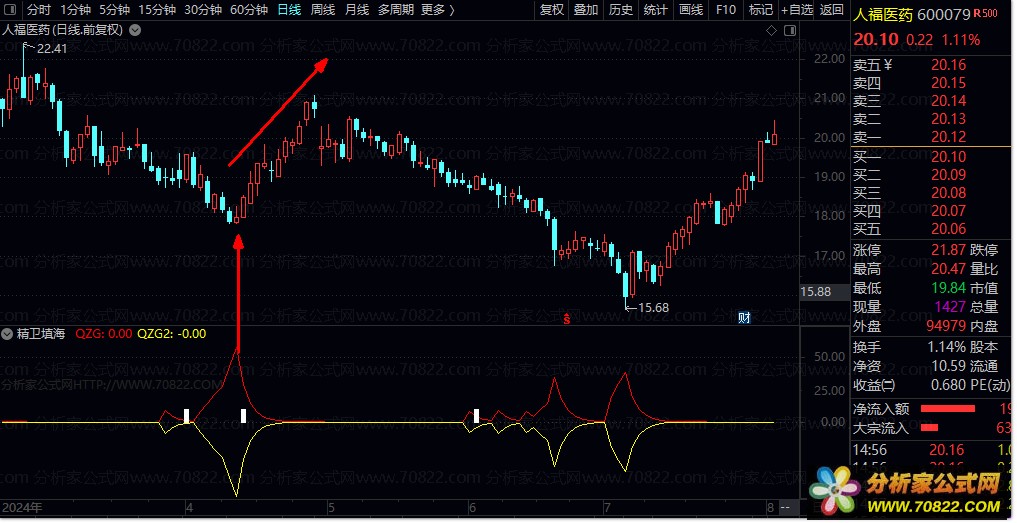Click the 卖一 price 20.12

point(948,137)
